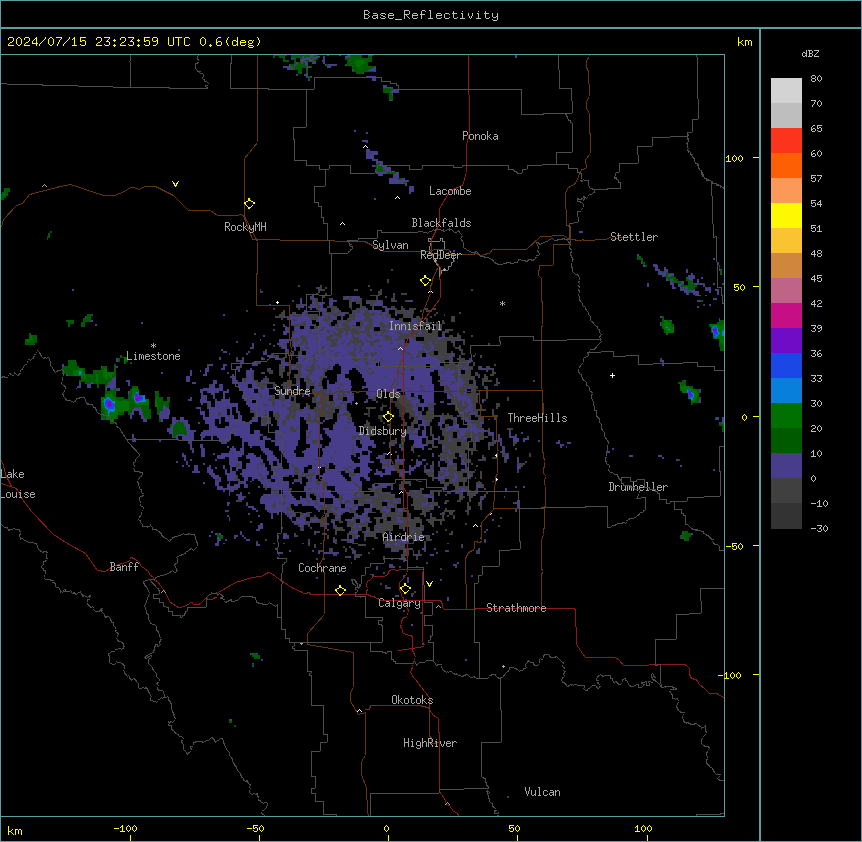Select the bright green 20-30 dBZ swatch
The image size is (862, 842).
786,416
